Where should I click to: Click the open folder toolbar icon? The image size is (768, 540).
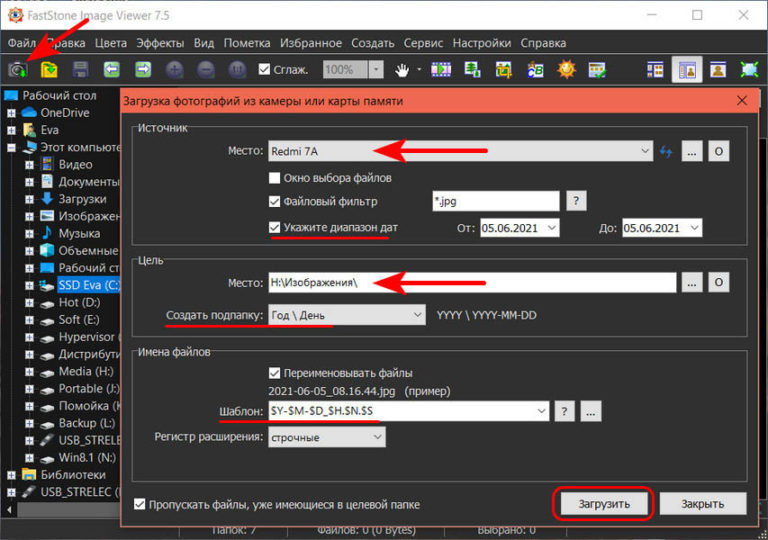(48, 70)
